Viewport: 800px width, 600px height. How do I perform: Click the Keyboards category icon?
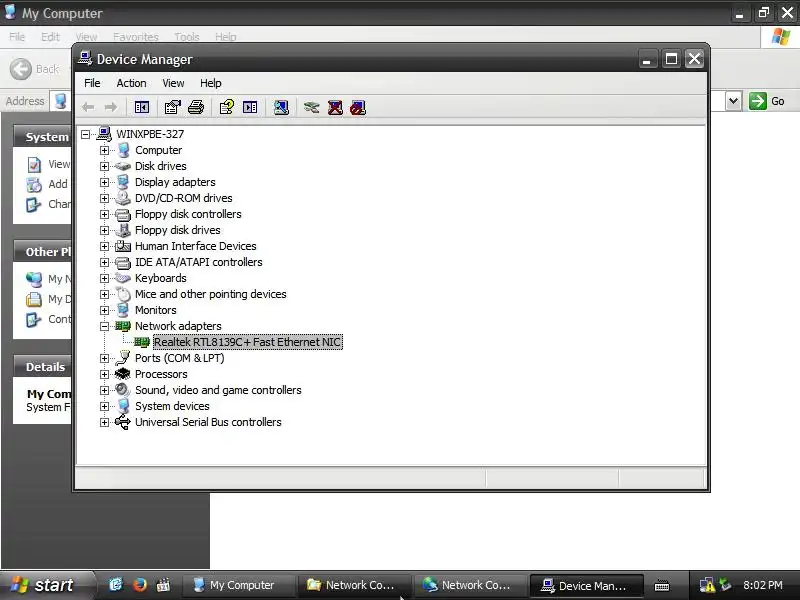tap(122, 278)
